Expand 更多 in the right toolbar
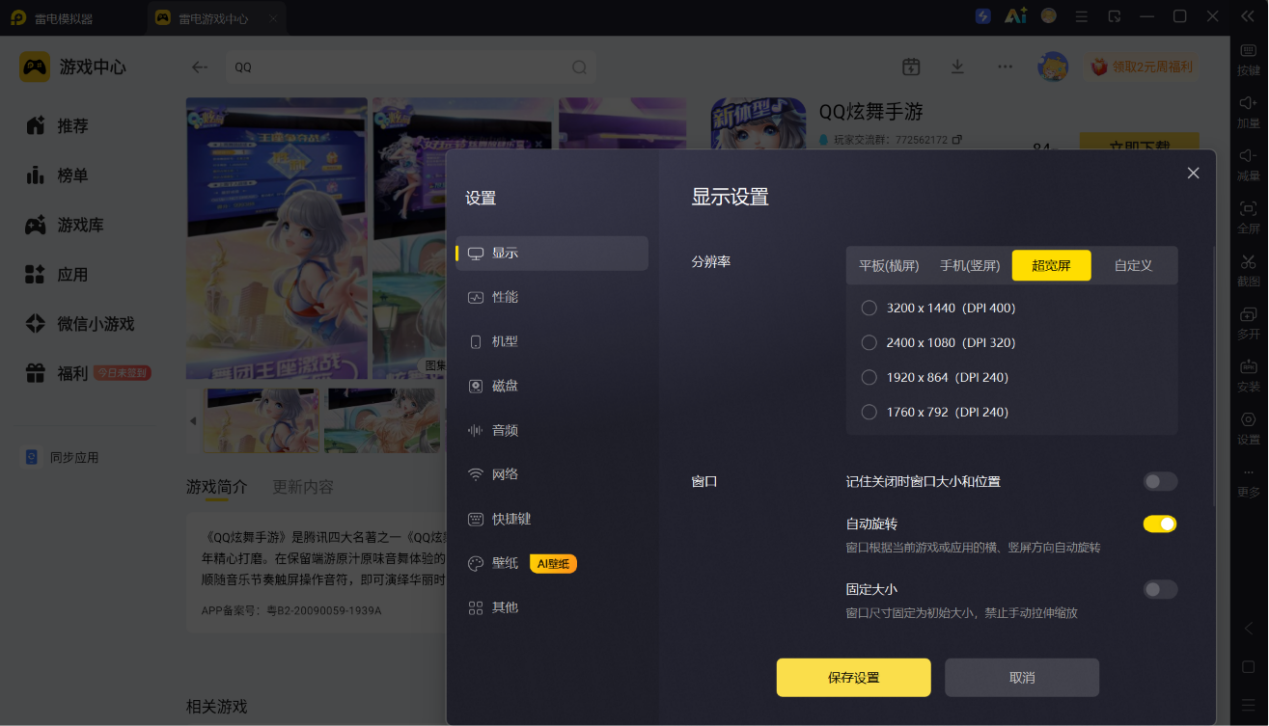1269x726 pixels. pos(1248,483)
